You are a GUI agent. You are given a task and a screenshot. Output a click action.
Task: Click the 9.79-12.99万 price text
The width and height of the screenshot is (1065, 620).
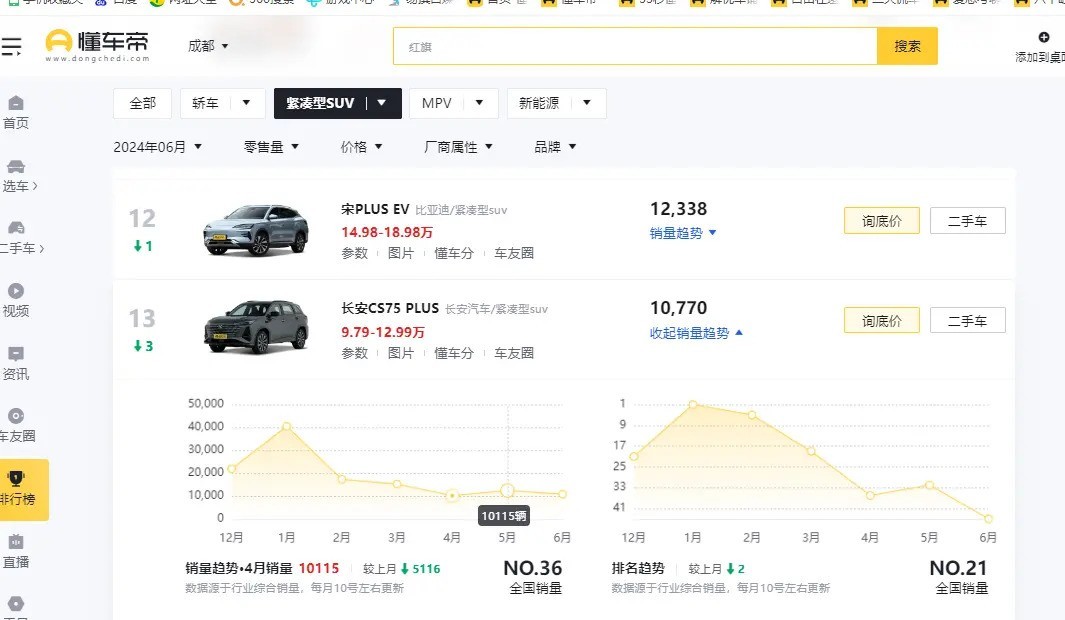coord(382,332)
